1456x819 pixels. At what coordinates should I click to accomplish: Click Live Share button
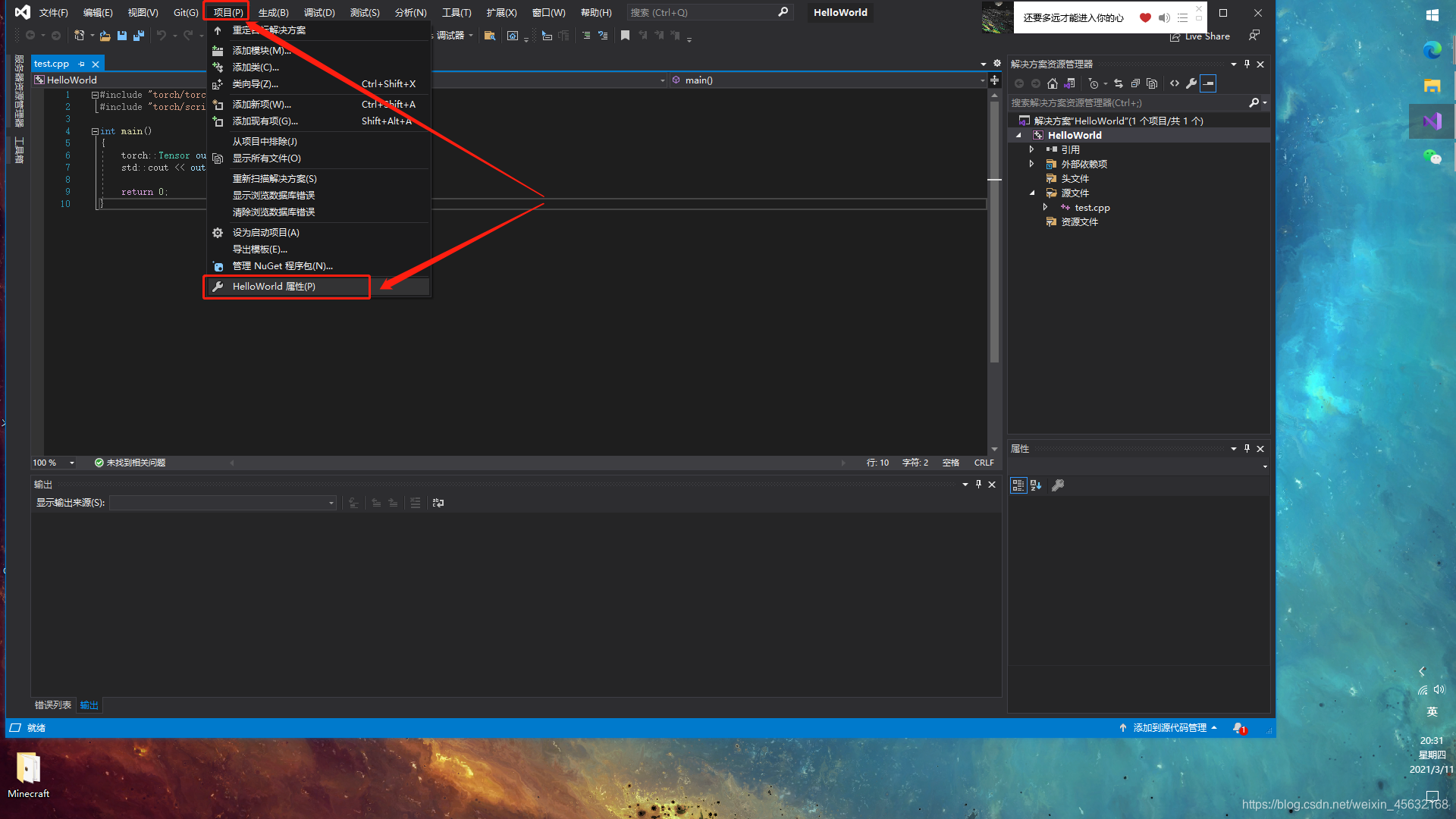[x=1200, y=36]
